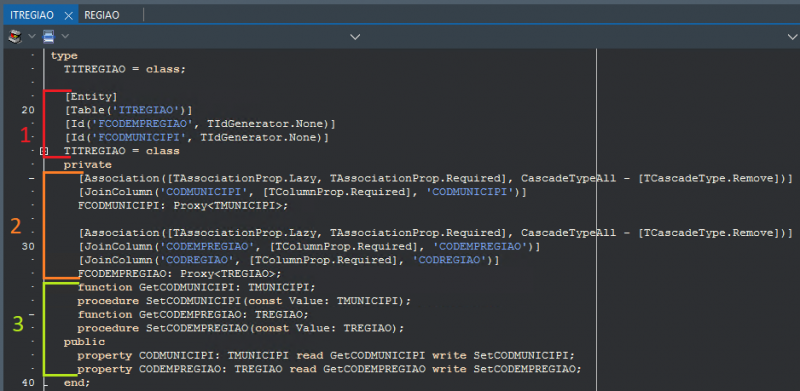Viewport: 800px width, 391px height.
Task: Click JoinColumn 'CODMUNICIPI' line
Action: (303, 192)
